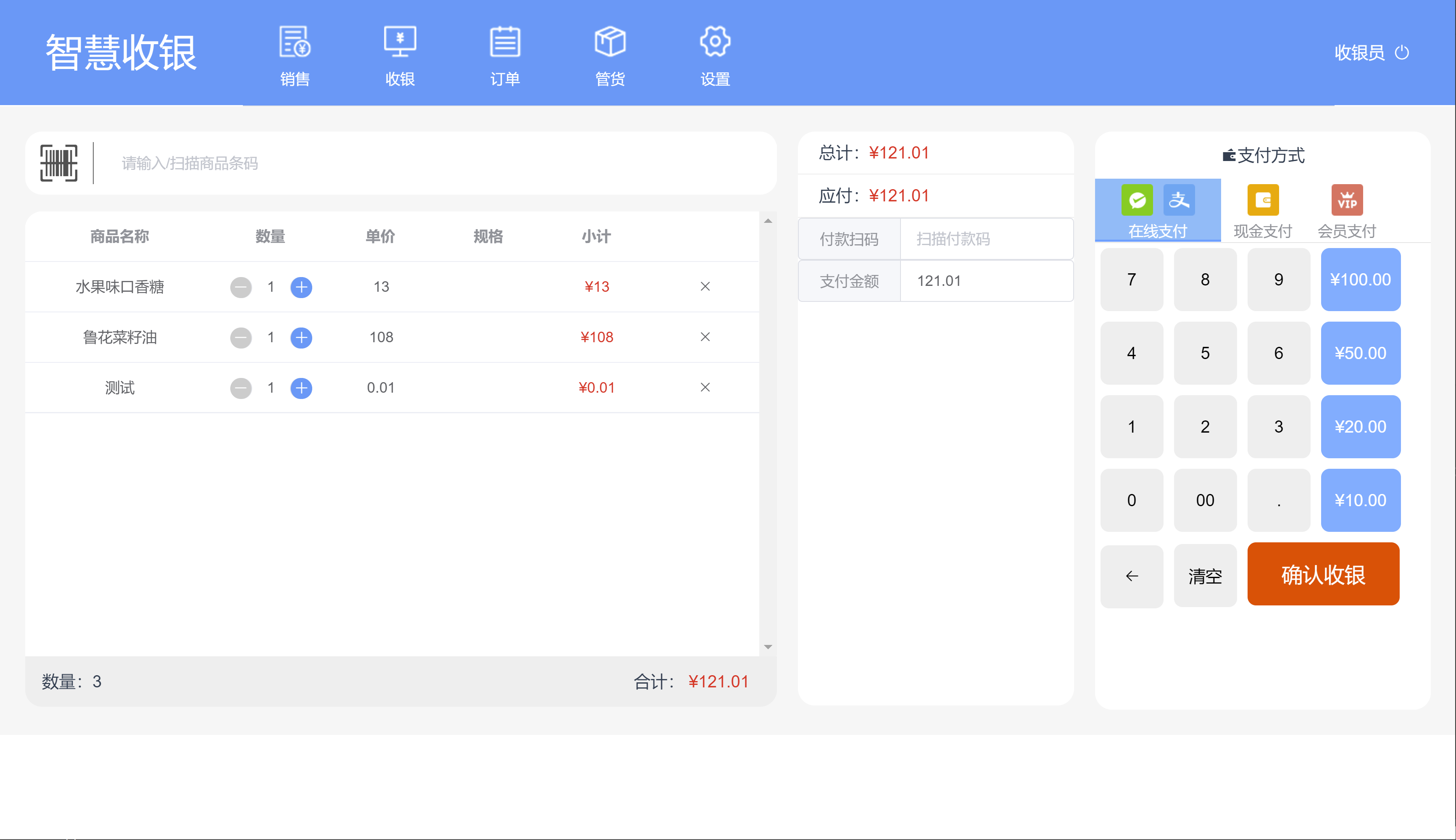This screenshot has width=1456, height=840.
Task: Choose the ¥100.00 quick amount
Action: [x=1360, y=279]
